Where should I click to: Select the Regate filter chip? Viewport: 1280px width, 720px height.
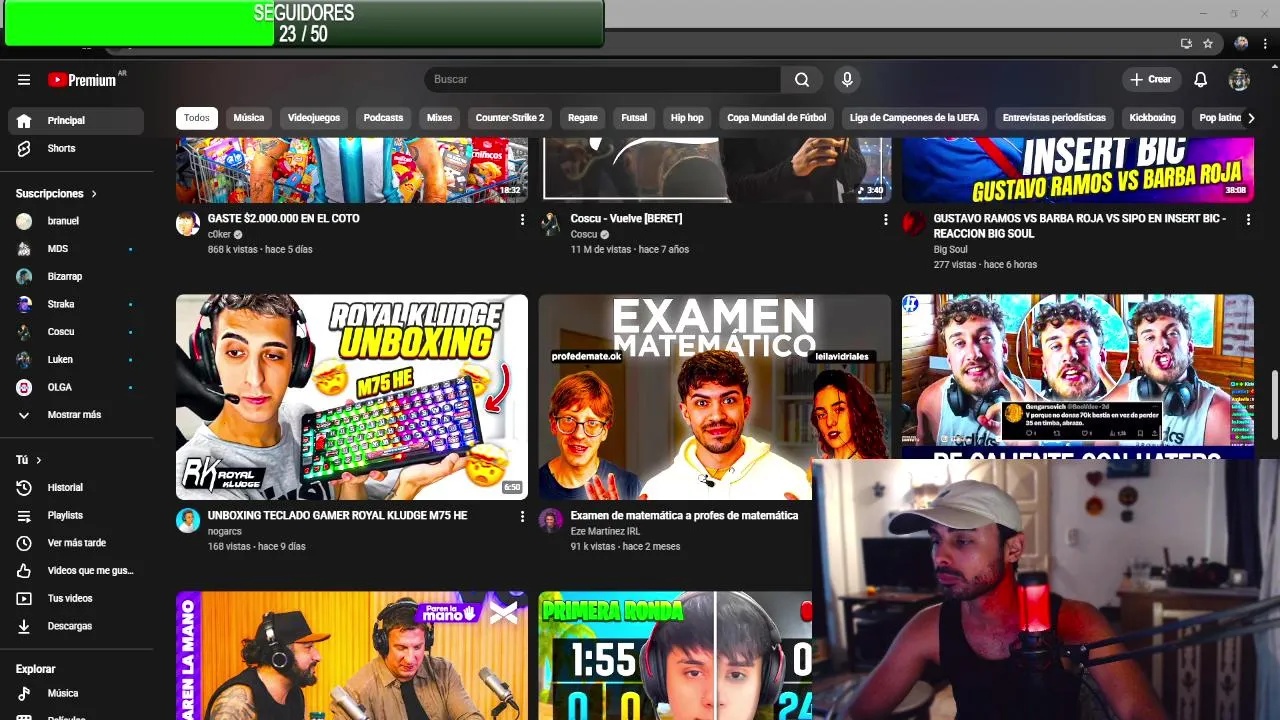pyautogui.click(x=583, y=118)
